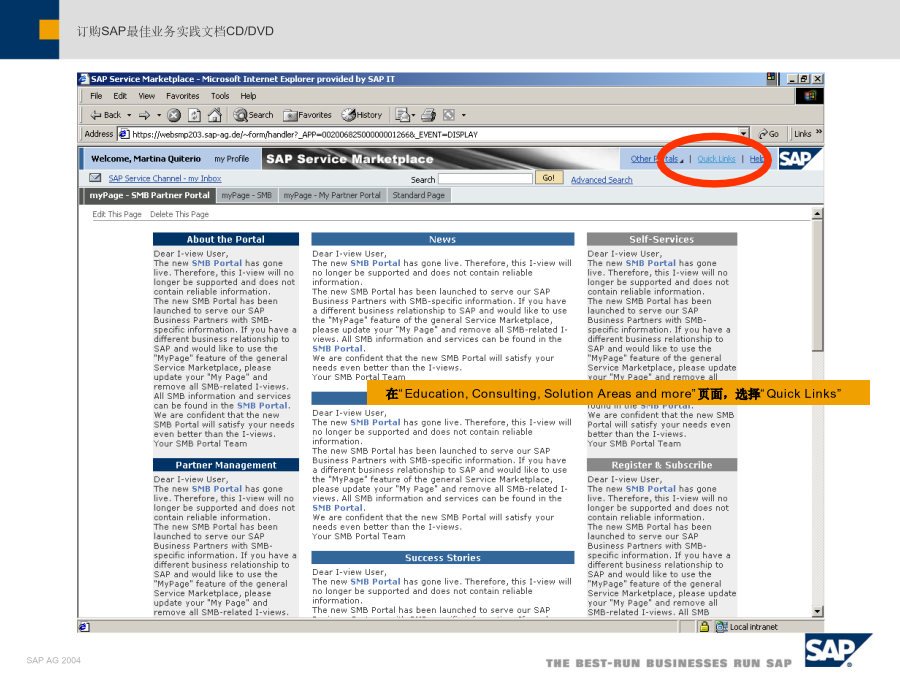
Task: Expand the Links bar chevron
Action: [x=818, y=132]
